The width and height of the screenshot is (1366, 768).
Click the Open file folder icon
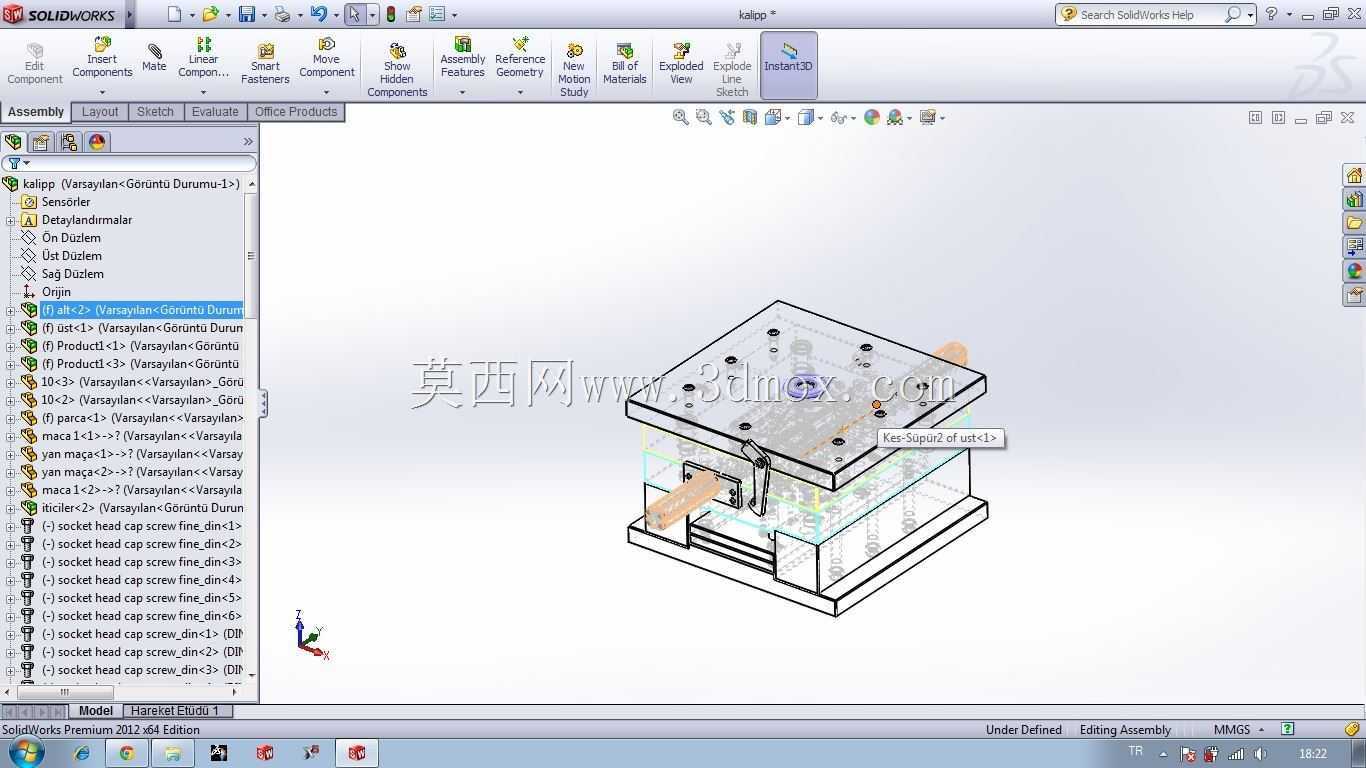[x=210, y=14]
